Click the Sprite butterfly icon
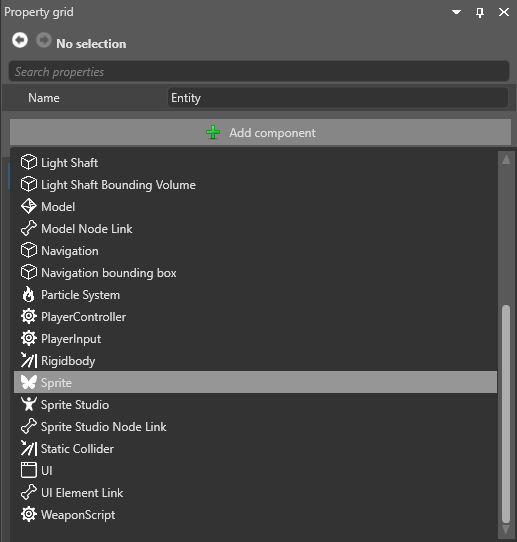 pyautogui.click(x=29, y=382)
